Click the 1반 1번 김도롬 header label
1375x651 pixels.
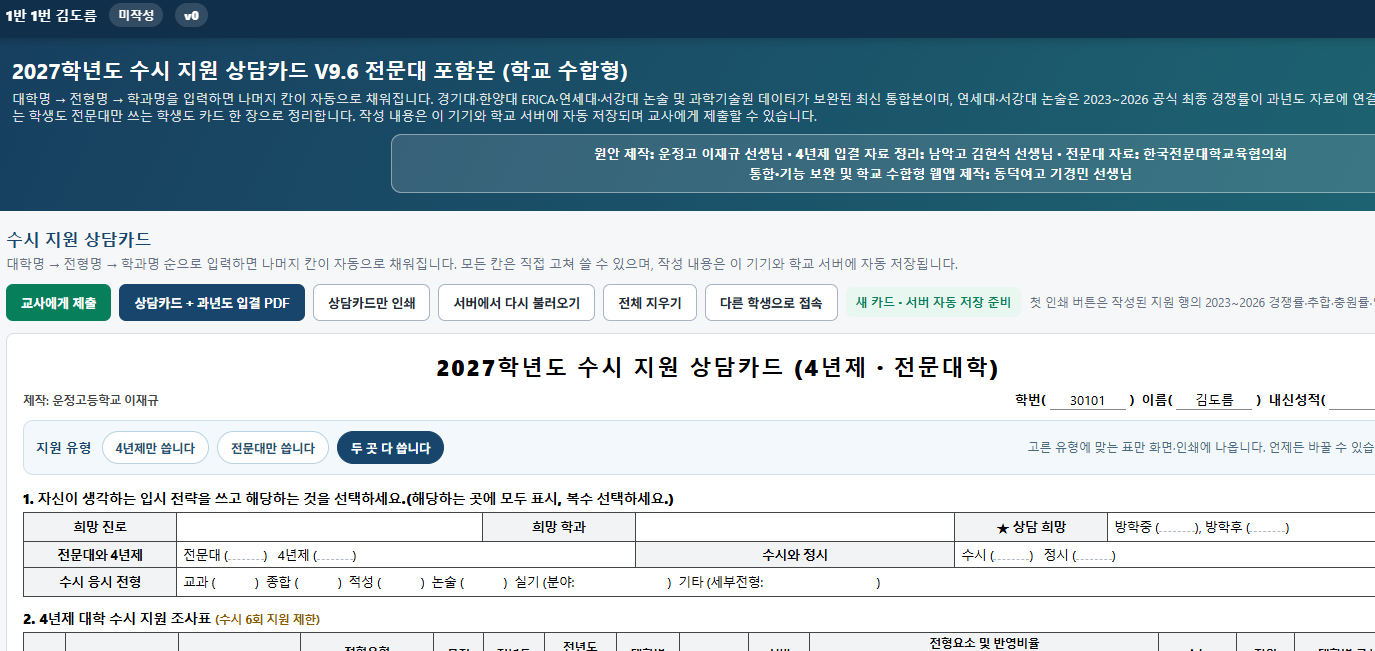pos(51,15)
